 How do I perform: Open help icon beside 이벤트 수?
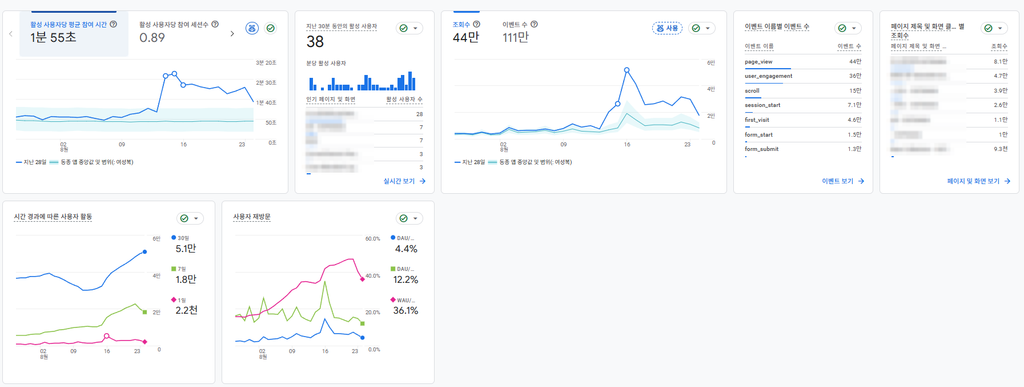534,24
